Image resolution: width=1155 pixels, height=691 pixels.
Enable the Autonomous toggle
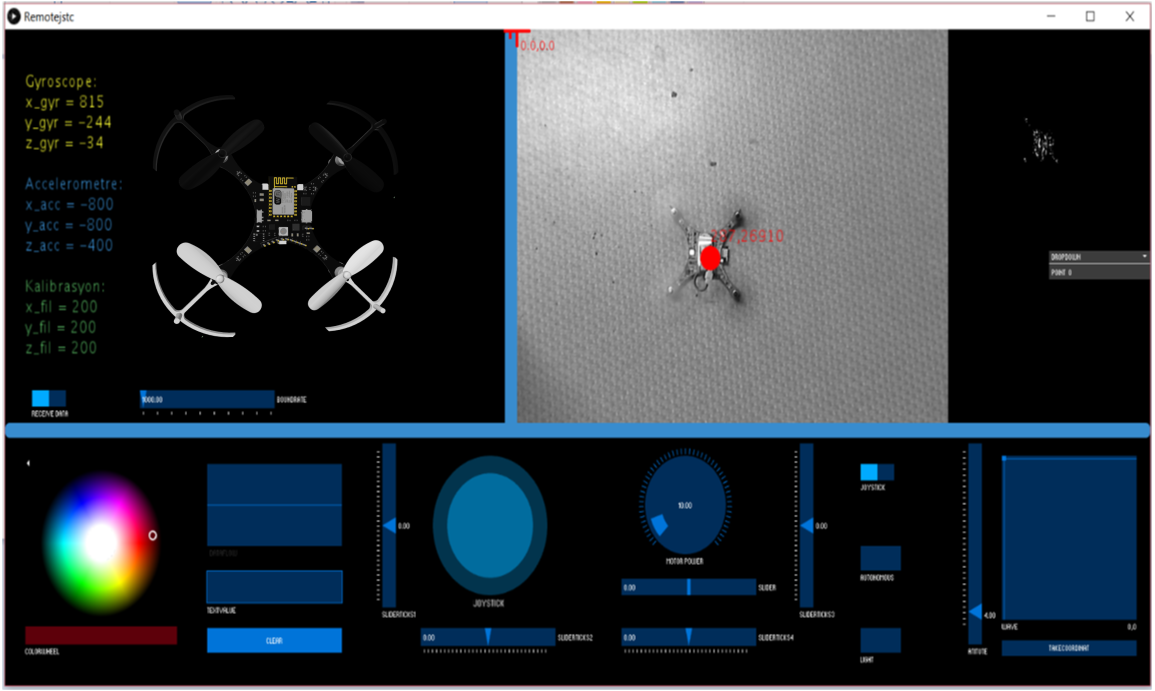coord(880,558)
